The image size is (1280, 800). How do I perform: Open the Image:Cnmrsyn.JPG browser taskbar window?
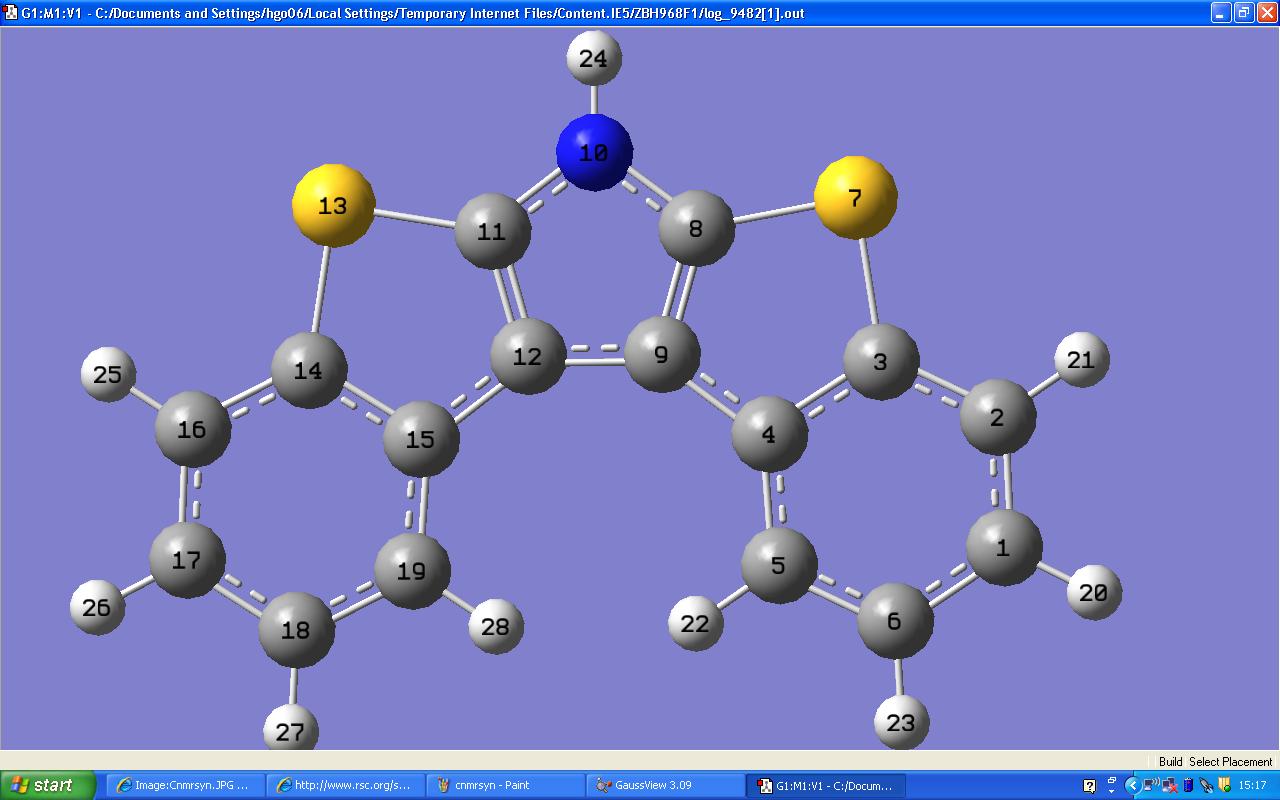[x=186, y=785]
